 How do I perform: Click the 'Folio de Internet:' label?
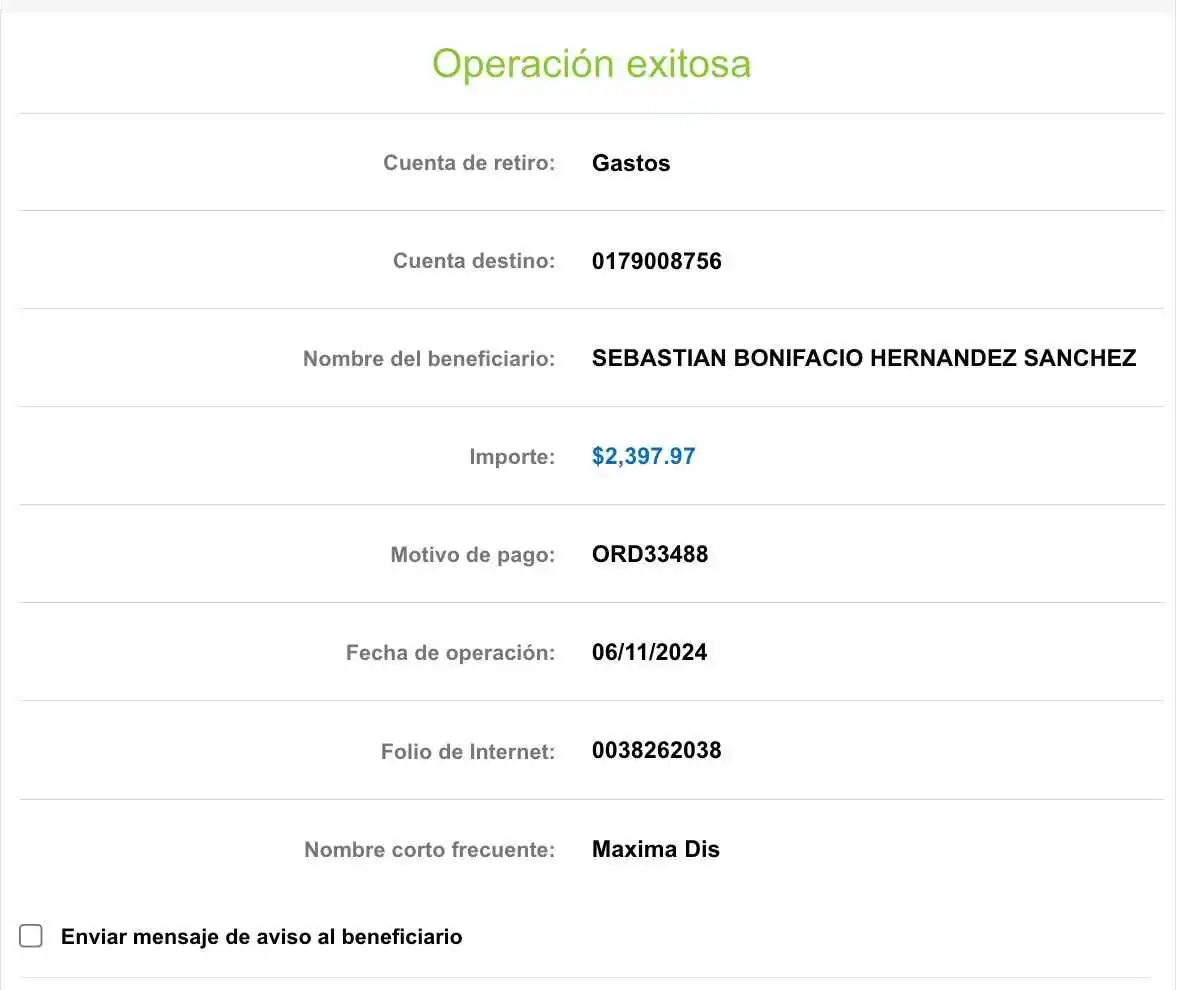point(467,752)
